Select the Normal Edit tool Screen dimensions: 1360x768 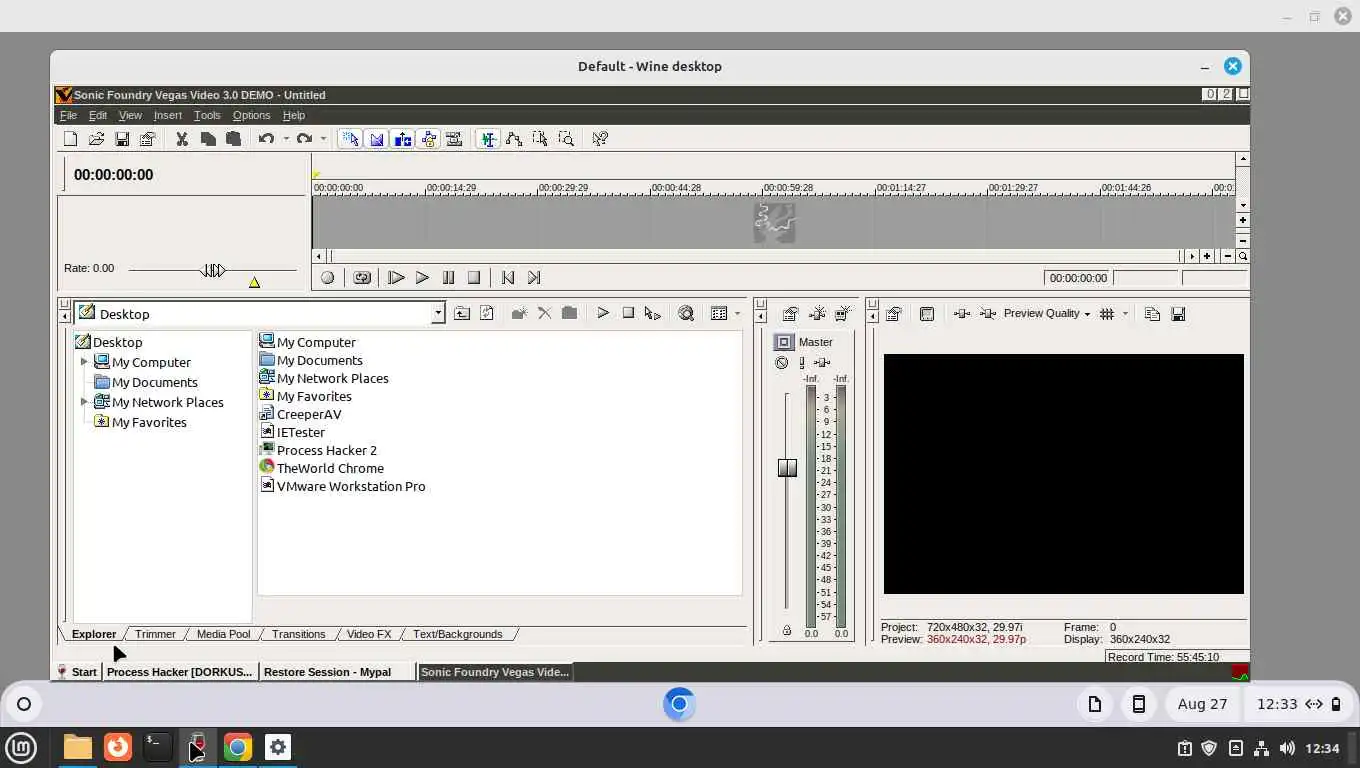point(488,139)
